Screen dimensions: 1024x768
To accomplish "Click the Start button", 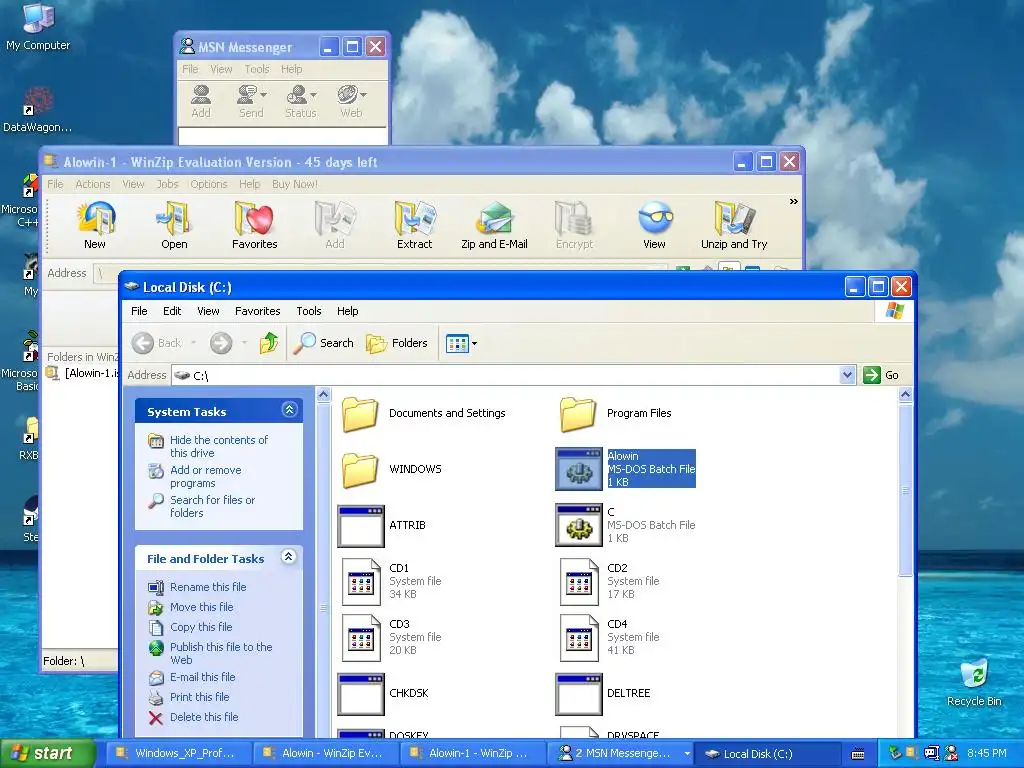I will point(48,754).
